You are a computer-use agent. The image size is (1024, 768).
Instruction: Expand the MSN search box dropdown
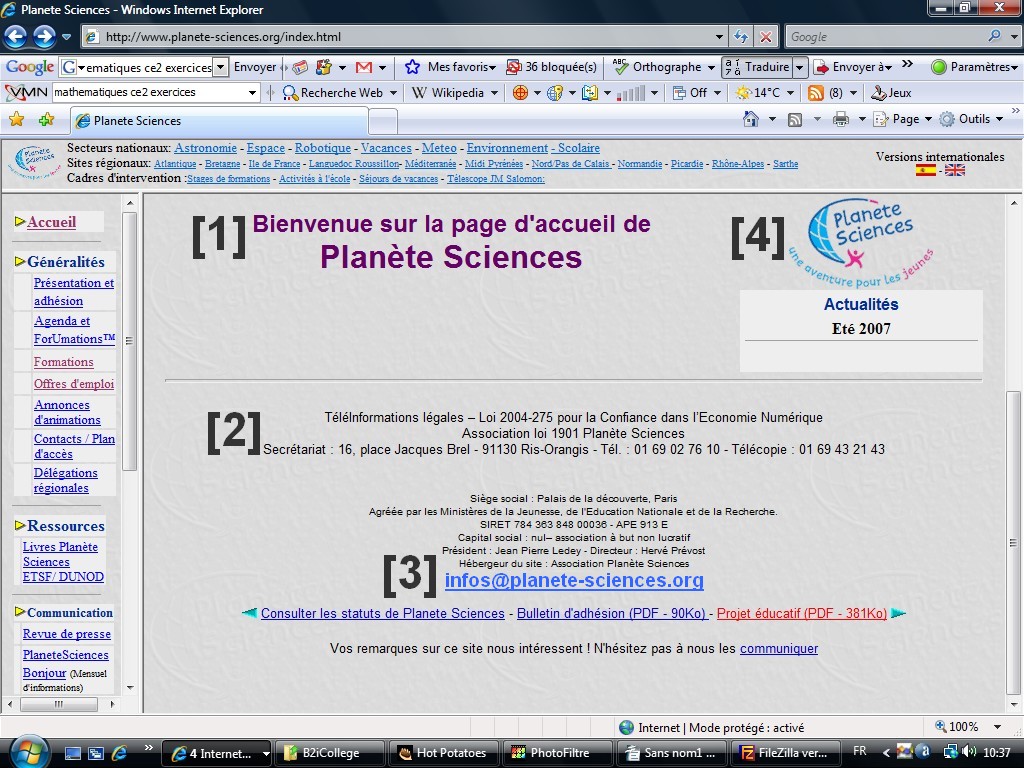tap(253, 93)
